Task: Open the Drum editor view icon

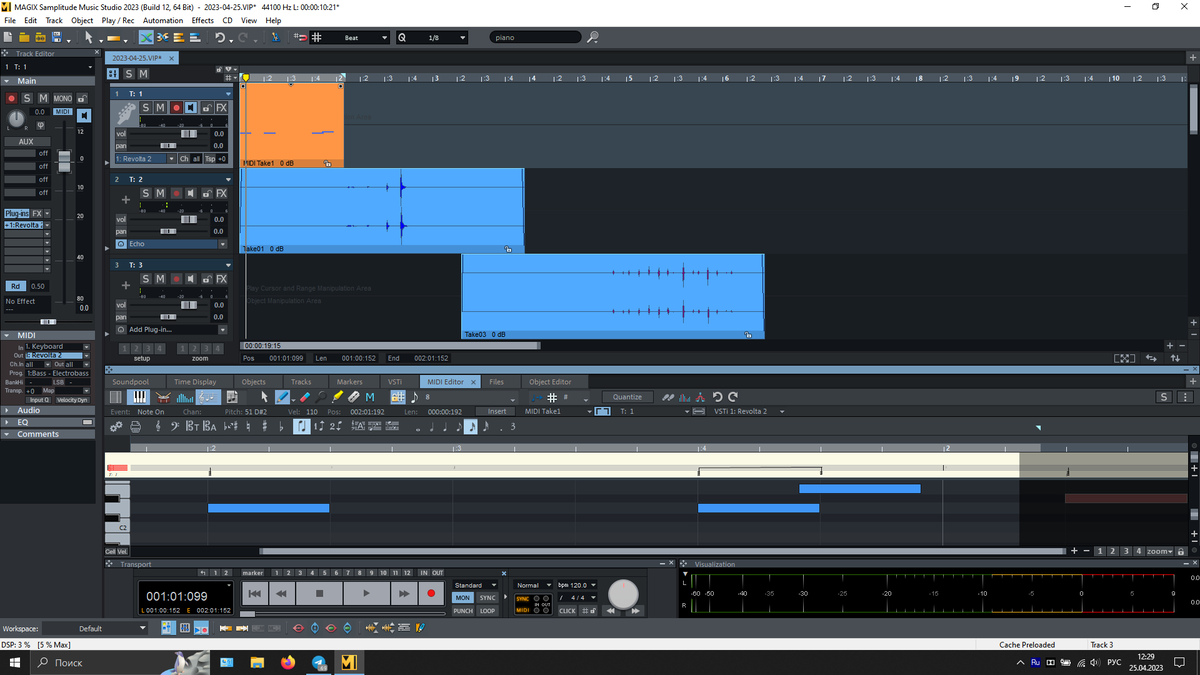Action: click(x=163, y=397)
